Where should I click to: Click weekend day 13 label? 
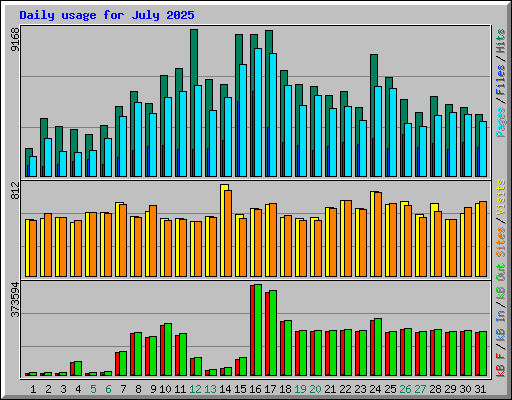(210, 389)
